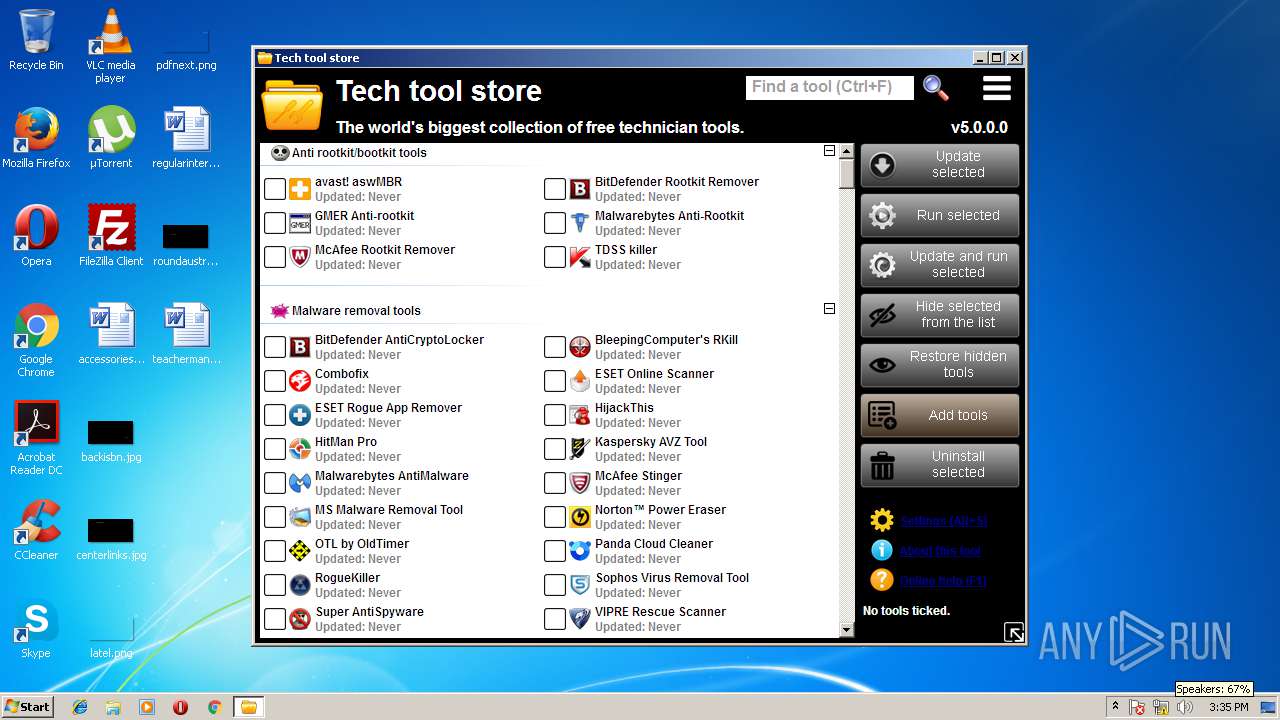Select the CCleaner desktop shortcut
1280x720 pixels.
tap(36, 531)
